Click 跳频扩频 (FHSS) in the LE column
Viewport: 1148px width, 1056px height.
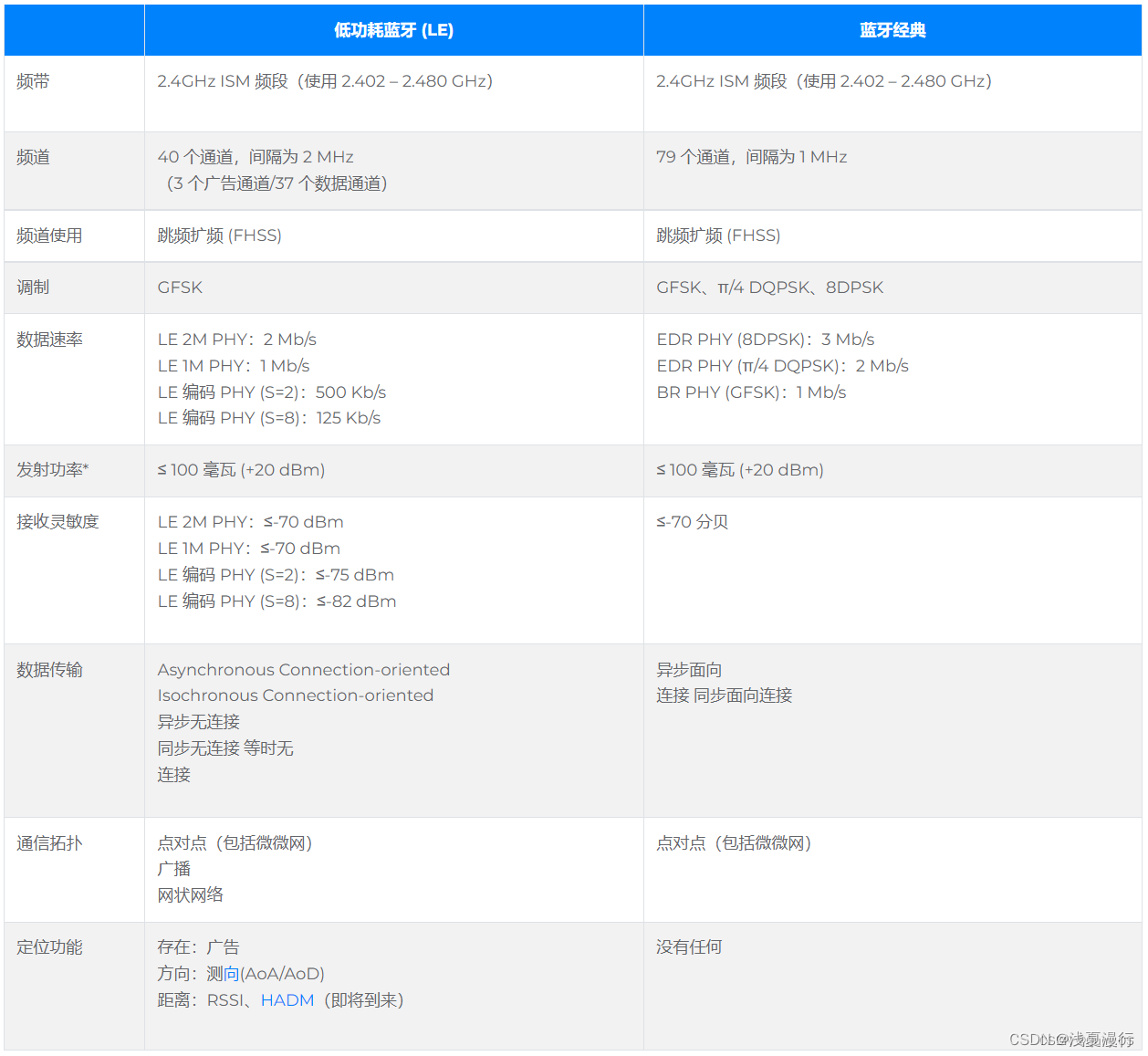click(219, 235)
